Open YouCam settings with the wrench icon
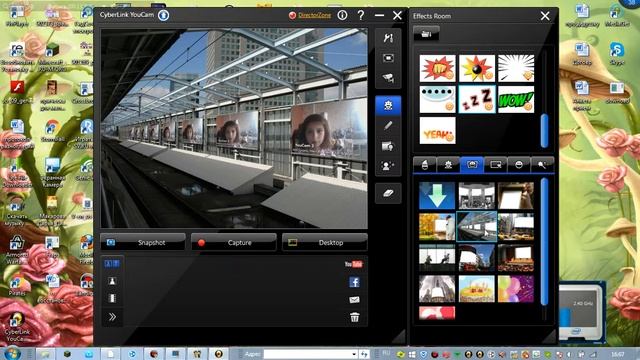The width and height of the screenshot is (640, 360). (x=388, y=38)
